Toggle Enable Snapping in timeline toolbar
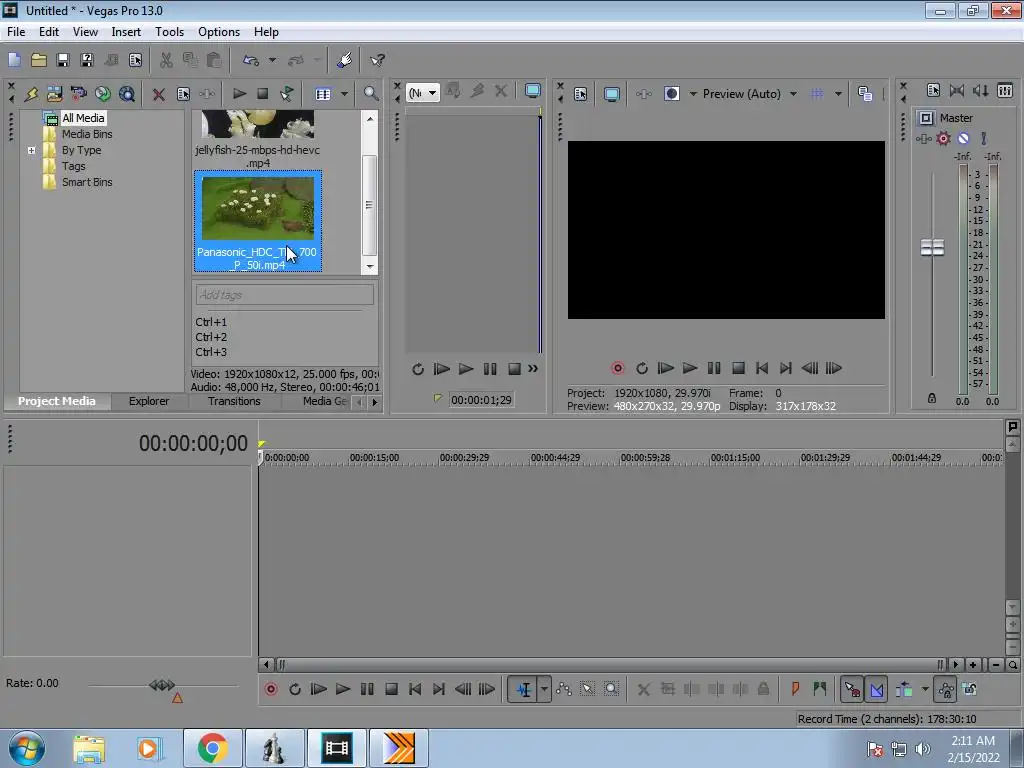The width and height of the screenshot is (1024, 768). 851,689
